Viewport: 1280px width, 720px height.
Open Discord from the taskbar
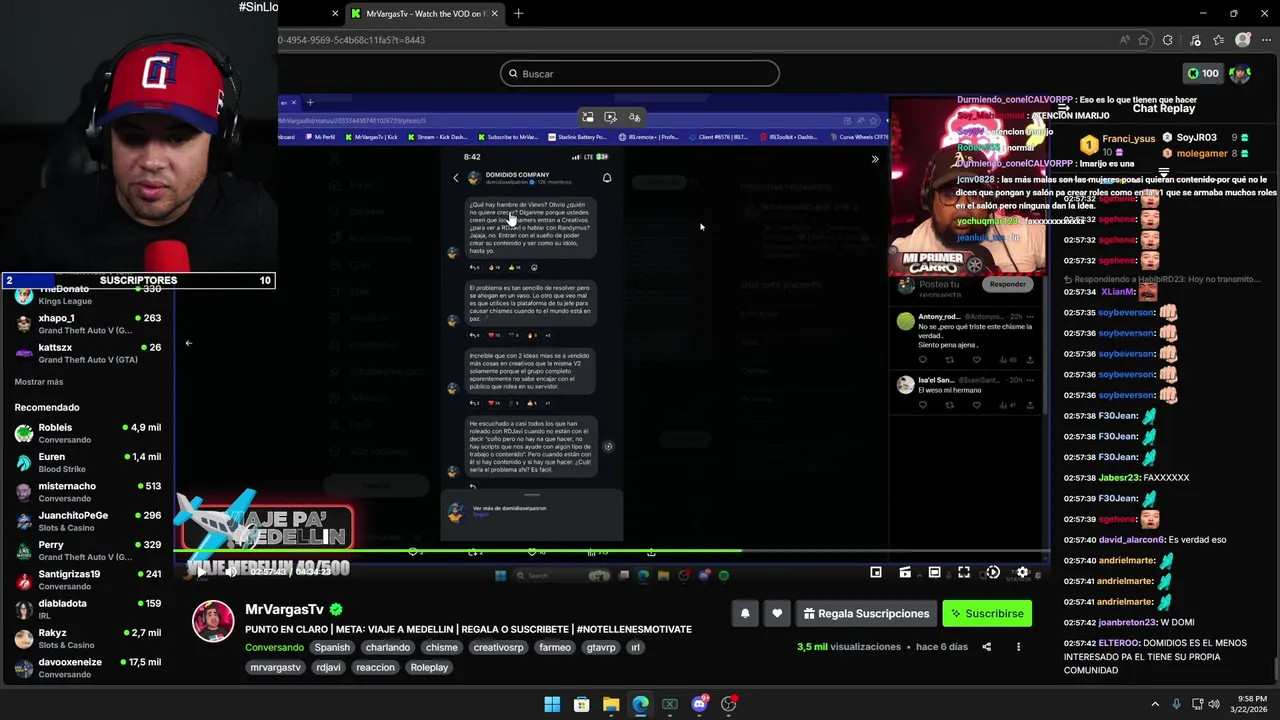click(x=699, y=704)
